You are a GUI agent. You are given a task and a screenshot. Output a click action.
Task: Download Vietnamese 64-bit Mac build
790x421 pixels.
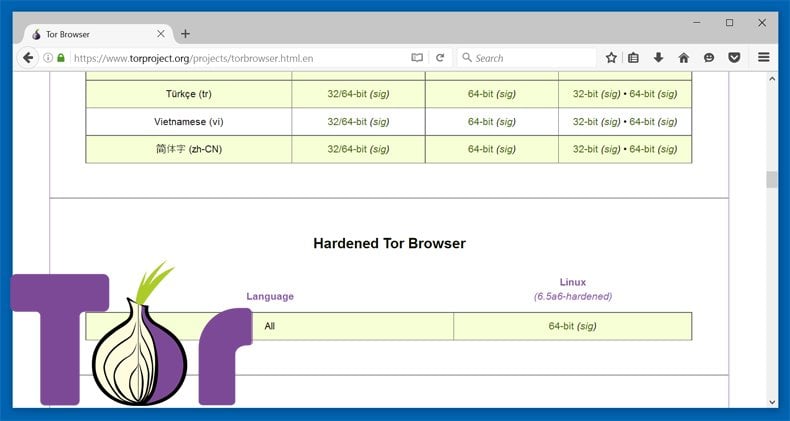point(480,122)
